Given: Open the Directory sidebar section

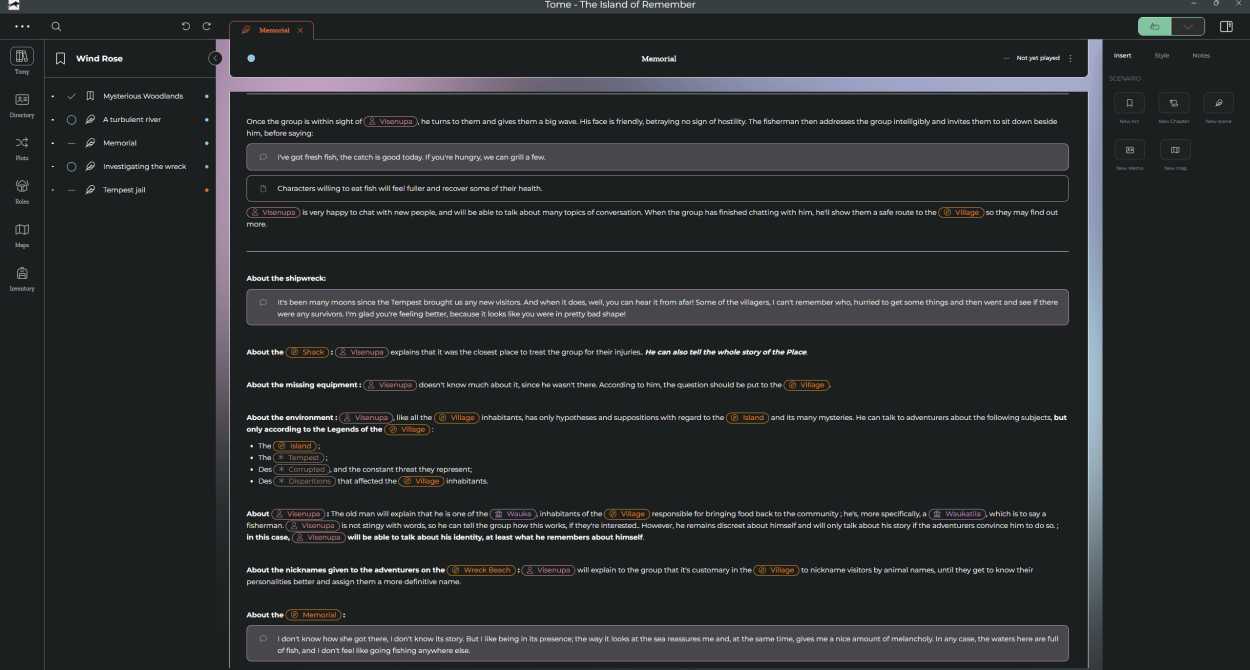Looking at the screenshot, I should (22, 103).
